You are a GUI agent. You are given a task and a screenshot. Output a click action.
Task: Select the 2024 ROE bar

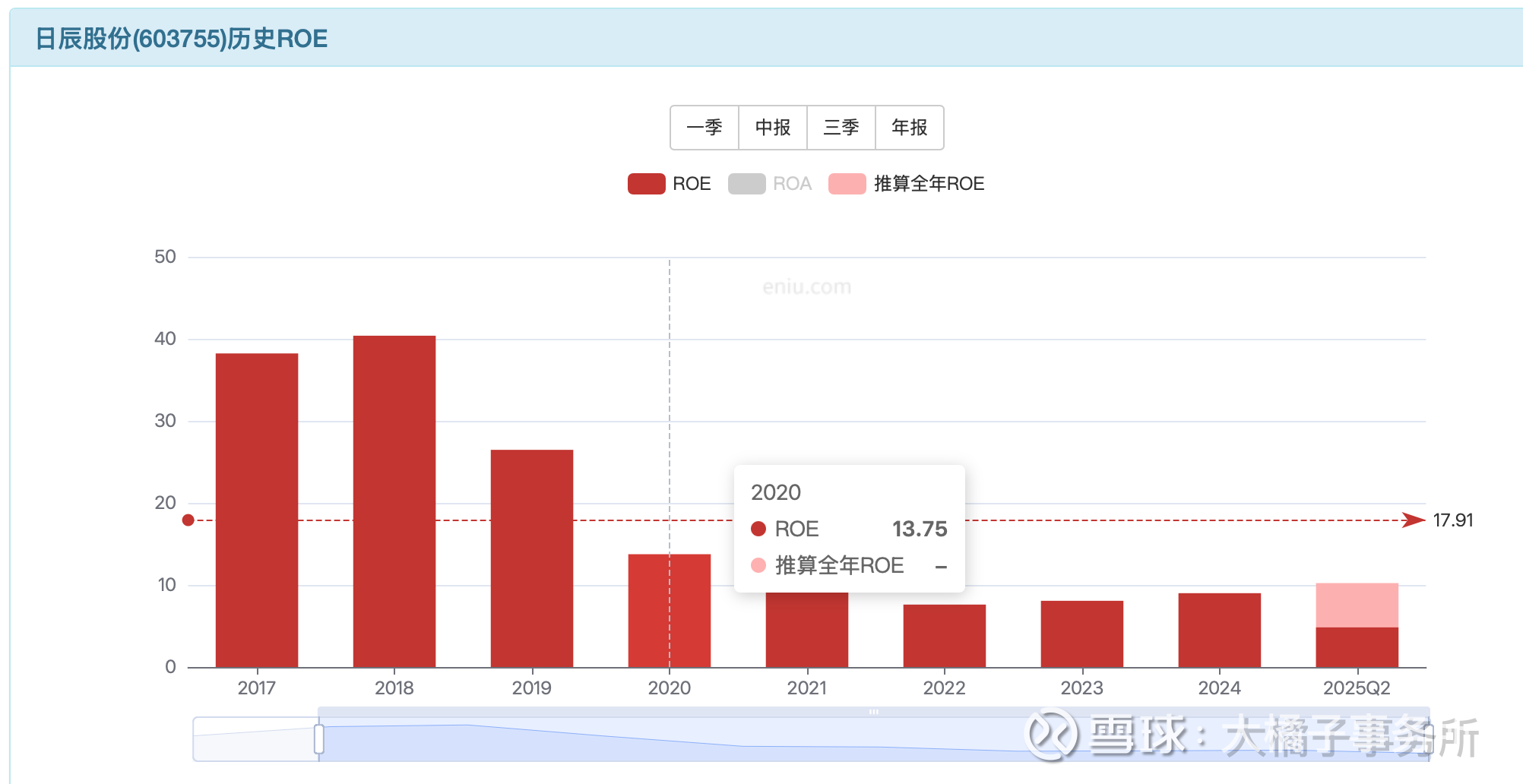[1220, 631]
